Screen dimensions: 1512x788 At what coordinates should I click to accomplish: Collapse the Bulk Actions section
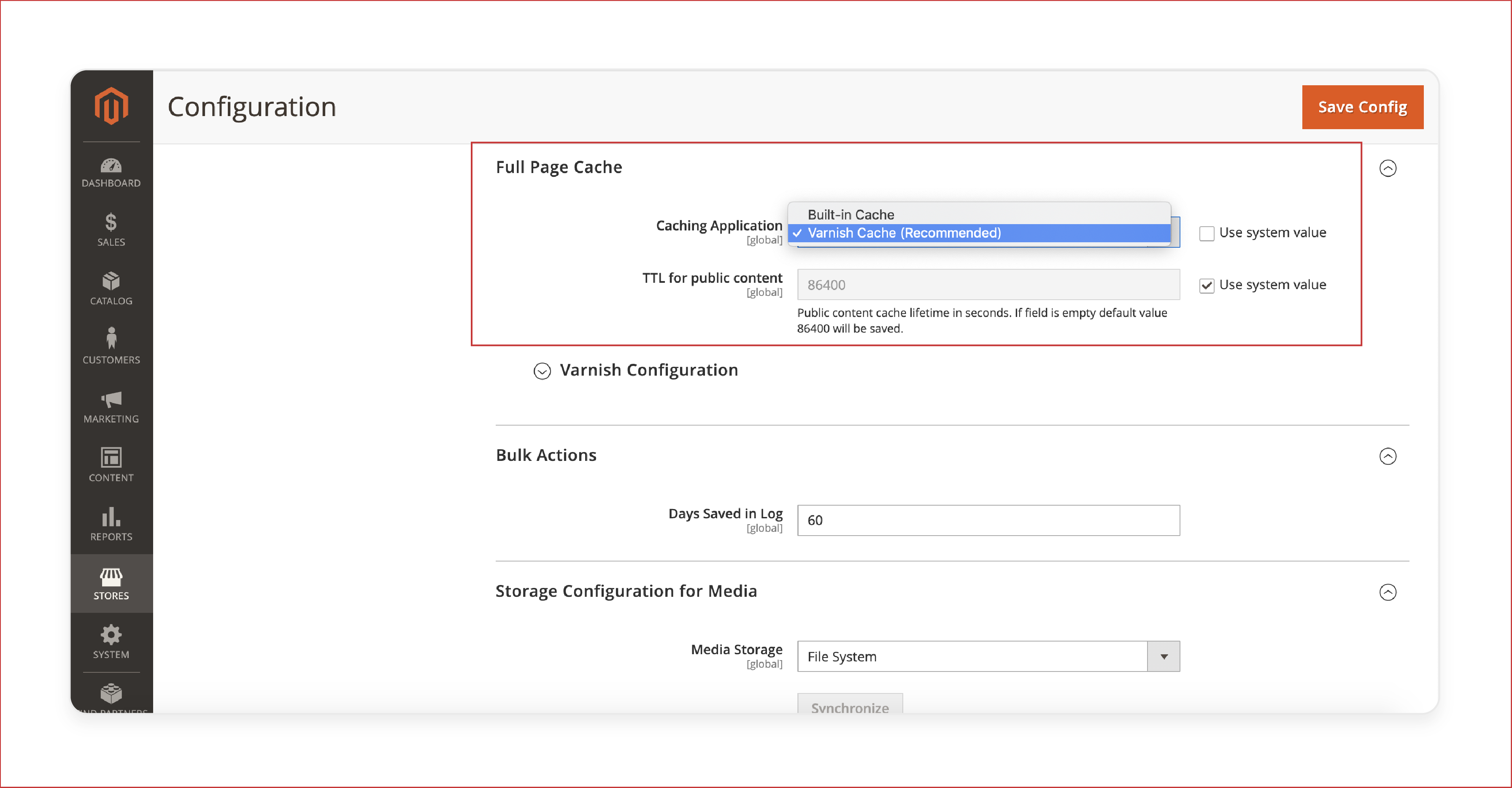click(1388, 456)
